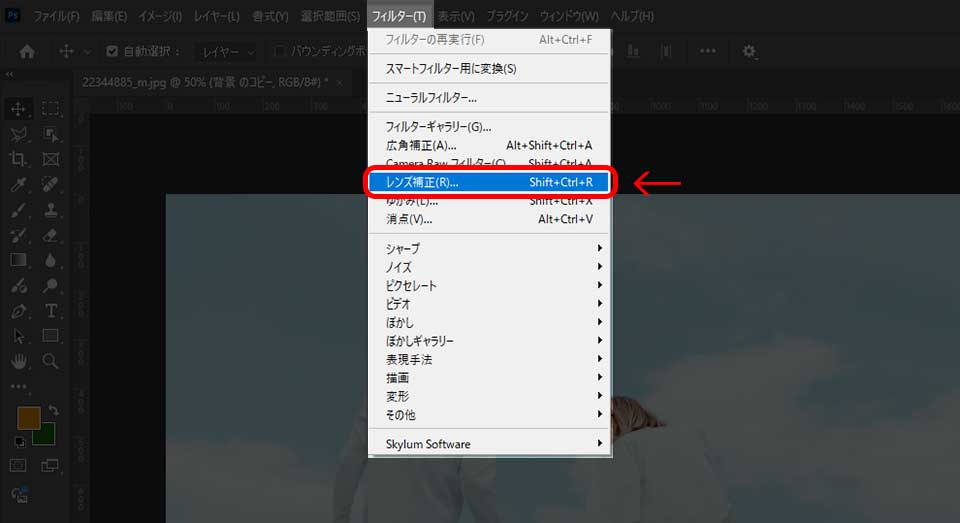Select the Horizontal Type tool

tap(50, 311)
